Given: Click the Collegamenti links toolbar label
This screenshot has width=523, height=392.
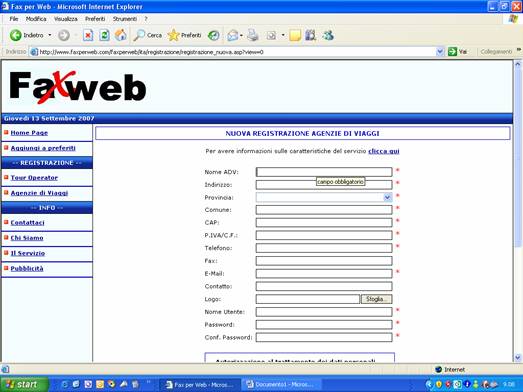Looking at the screenshot, I should (x=496, y=52).
